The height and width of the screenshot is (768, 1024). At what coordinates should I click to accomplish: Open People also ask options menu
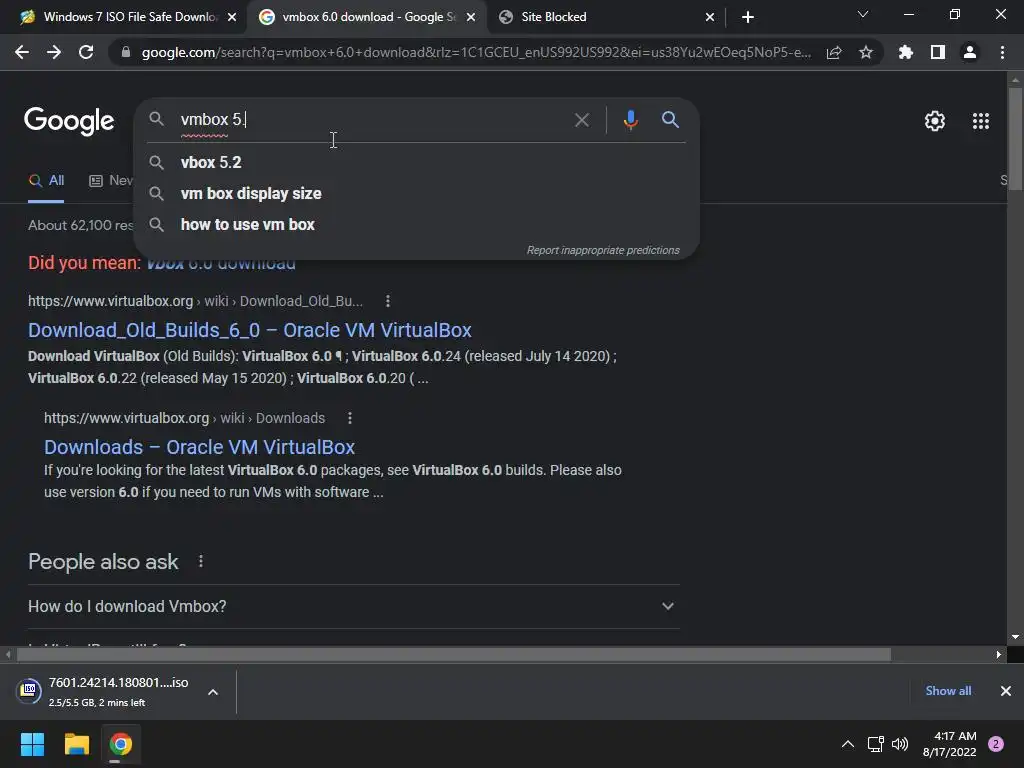[201, 561]
